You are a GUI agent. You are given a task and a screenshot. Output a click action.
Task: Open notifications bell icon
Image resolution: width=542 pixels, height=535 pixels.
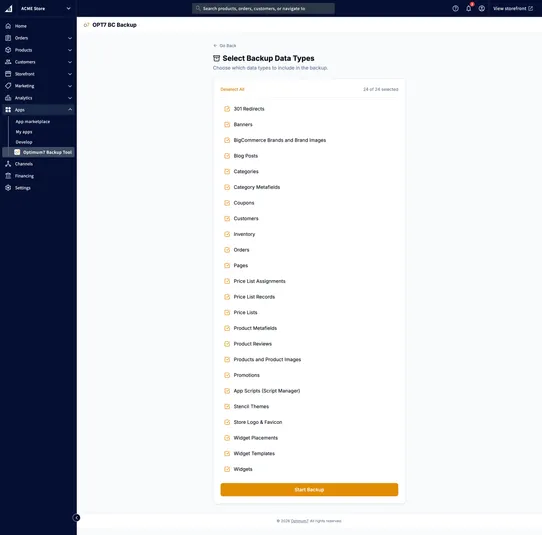[x=469, y=8]
